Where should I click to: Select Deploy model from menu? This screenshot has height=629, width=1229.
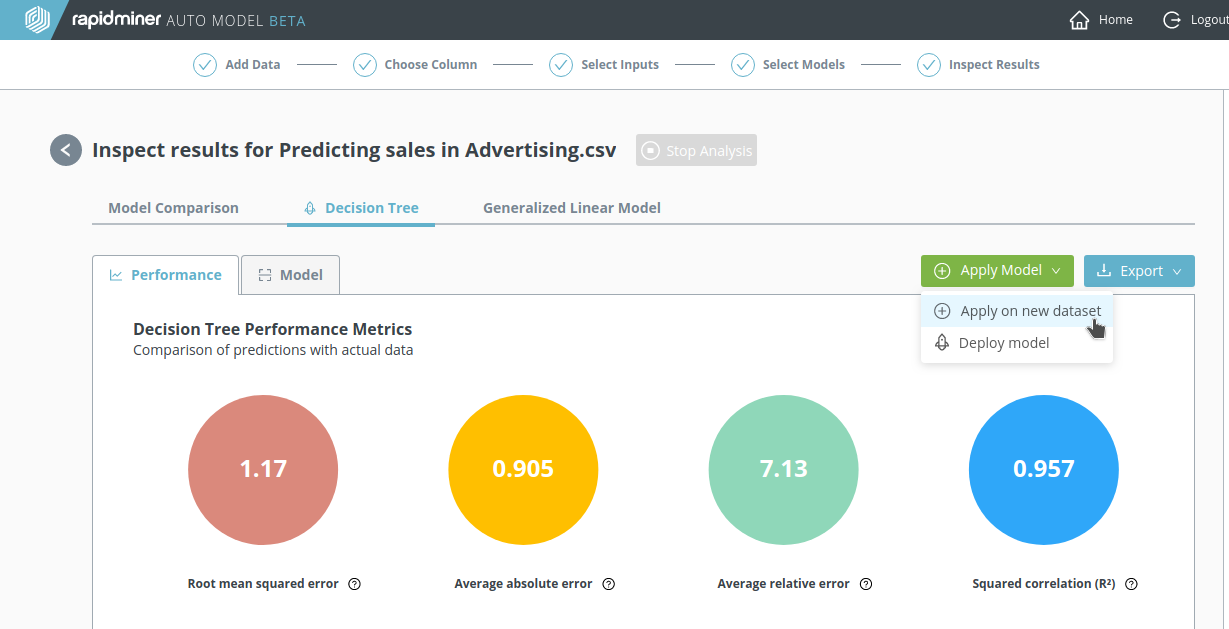(x=1003, y=343)
